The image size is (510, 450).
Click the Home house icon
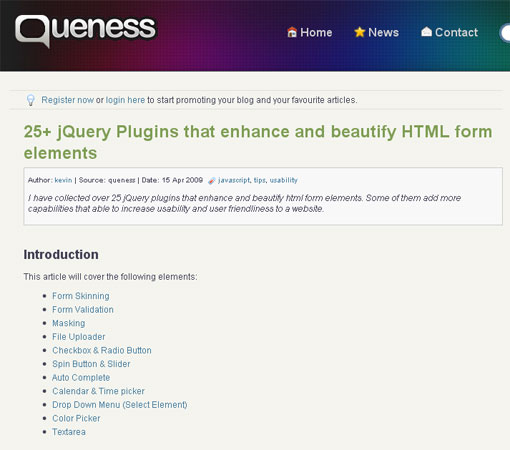[292, 32]
